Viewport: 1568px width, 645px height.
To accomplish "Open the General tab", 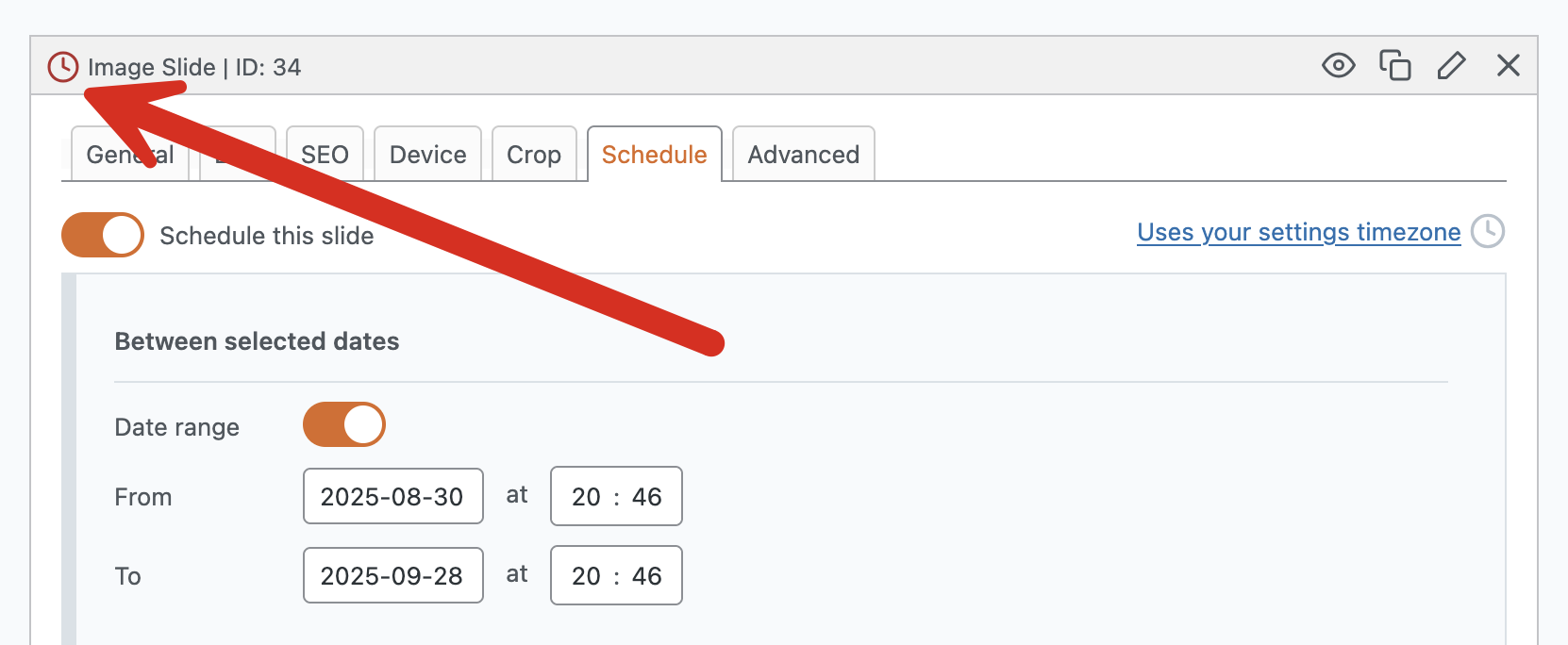I will click(102, 155).
